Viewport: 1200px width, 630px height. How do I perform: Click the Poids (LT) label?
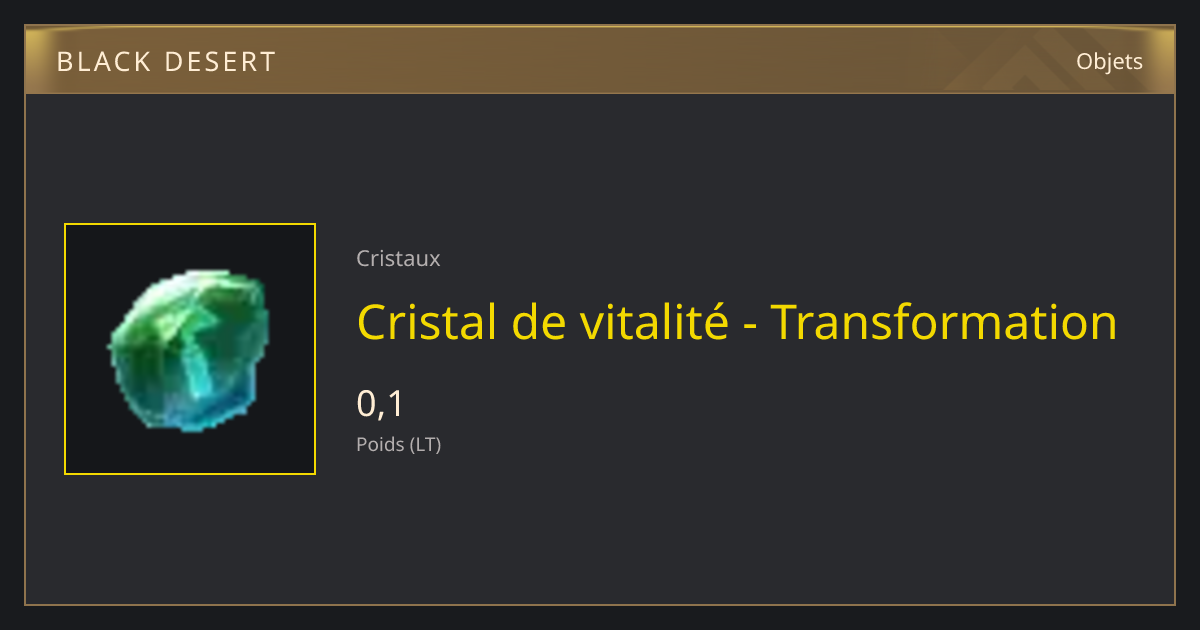[398, 444]
